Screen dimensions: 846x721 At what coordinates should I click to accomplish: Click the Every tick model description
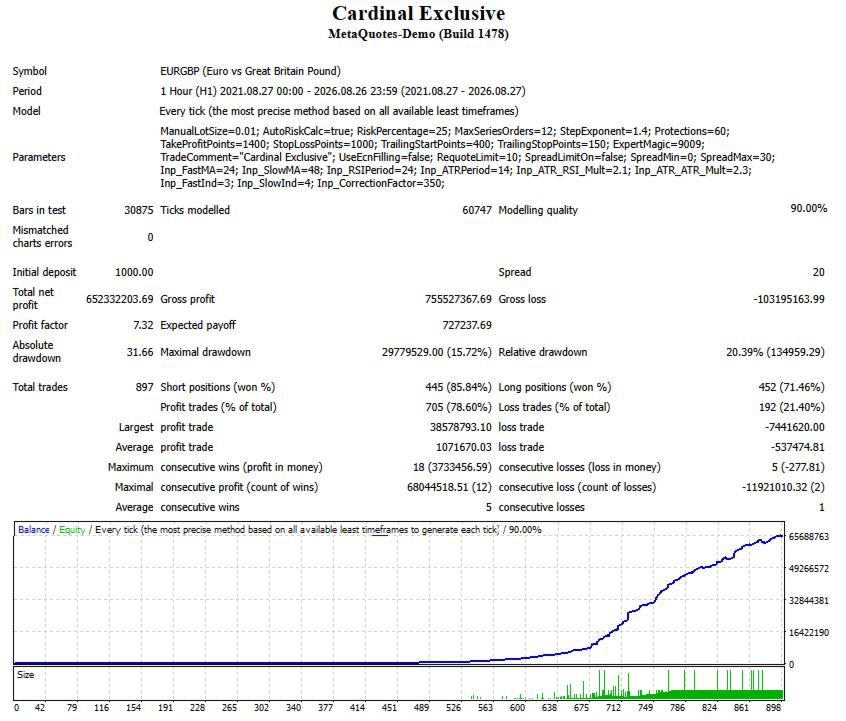click(x=339, y=111)
